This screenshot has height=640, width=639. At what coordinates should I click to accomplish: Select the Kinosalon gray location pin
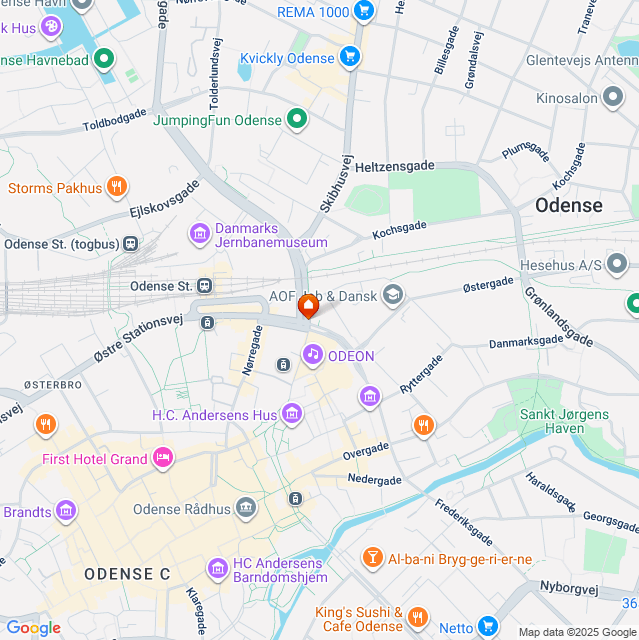tap(613, 97)
